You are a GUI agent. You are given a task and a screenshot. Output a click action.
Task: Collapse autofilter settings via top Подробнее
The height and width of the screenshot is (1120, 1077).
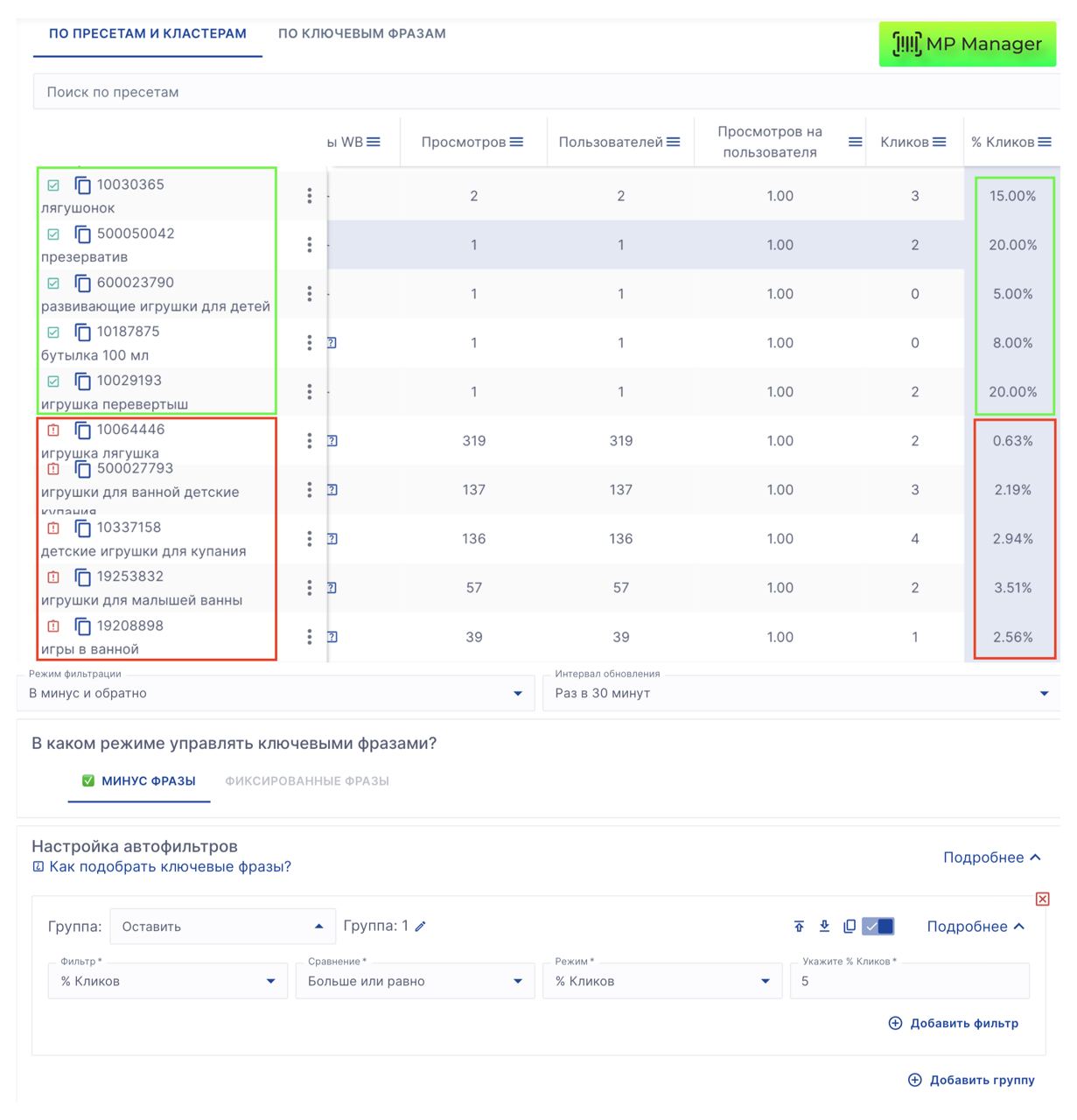[991, 857]
